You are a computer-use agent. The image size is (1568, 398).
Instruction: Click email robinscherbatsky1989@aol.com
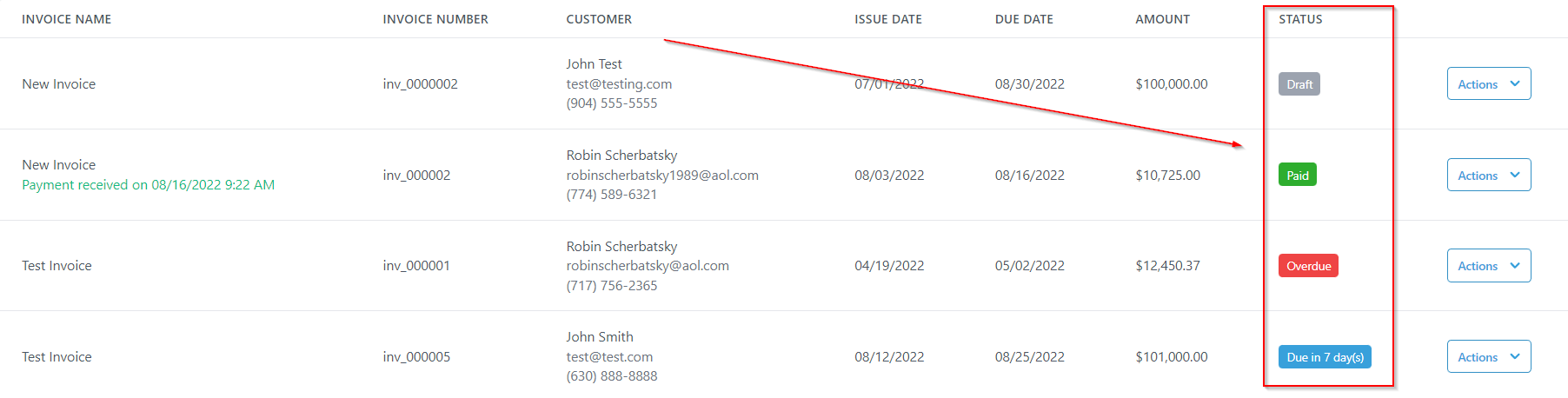(662, 176)
